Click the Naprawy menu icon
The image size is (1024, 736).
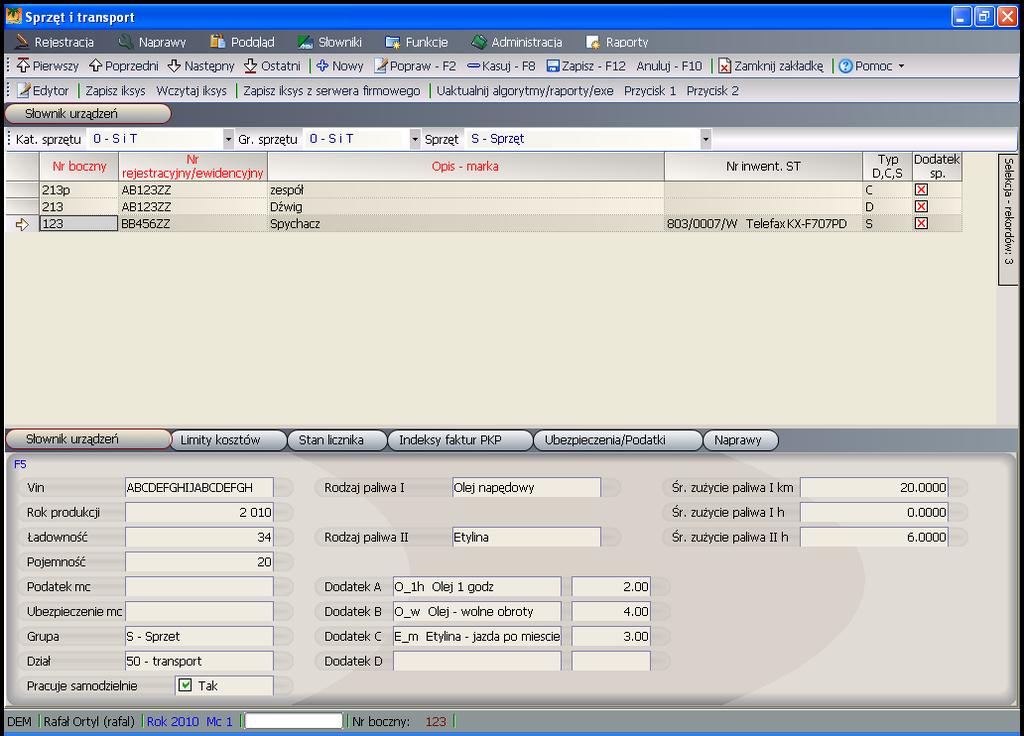[x=125, y=42]
